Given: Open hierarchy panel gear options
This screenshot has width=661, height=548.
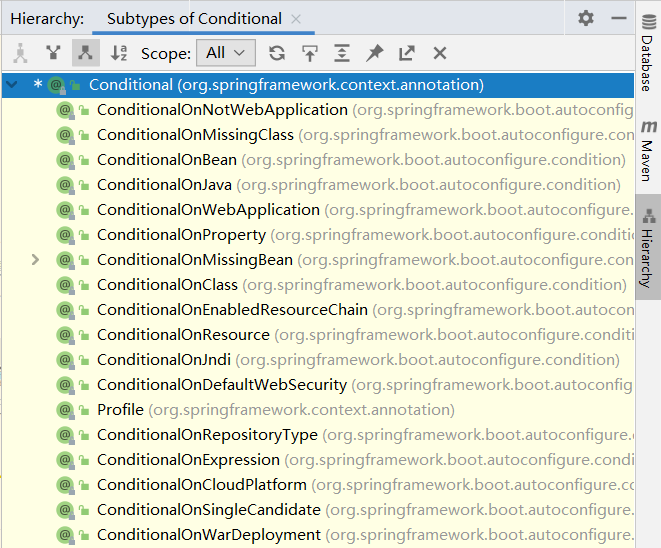Looking at the screenshot, I should [586, 18].
